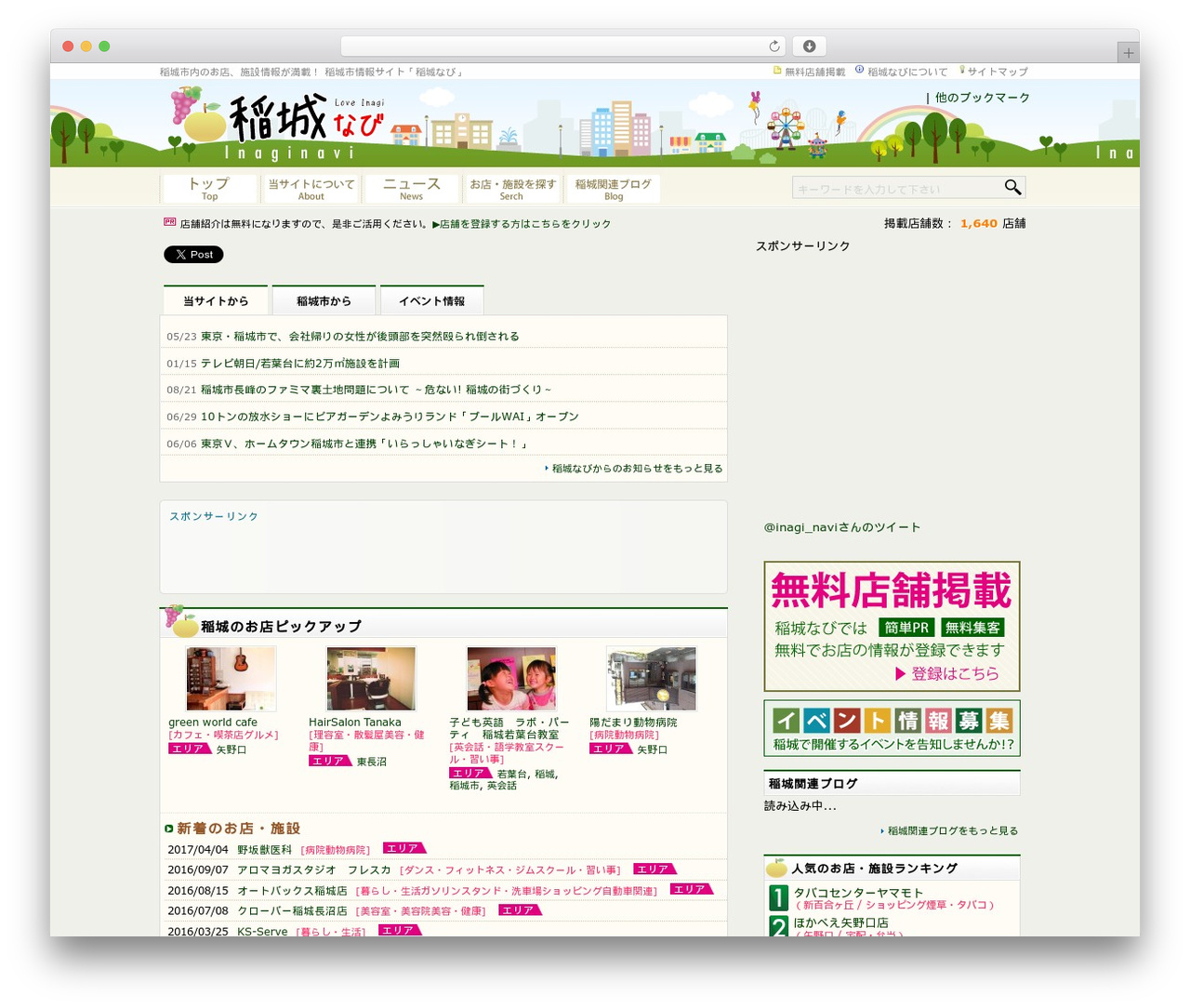Open the 稲城市長峰のファミマ裏土地問題 news item

(x=376, y=390)
